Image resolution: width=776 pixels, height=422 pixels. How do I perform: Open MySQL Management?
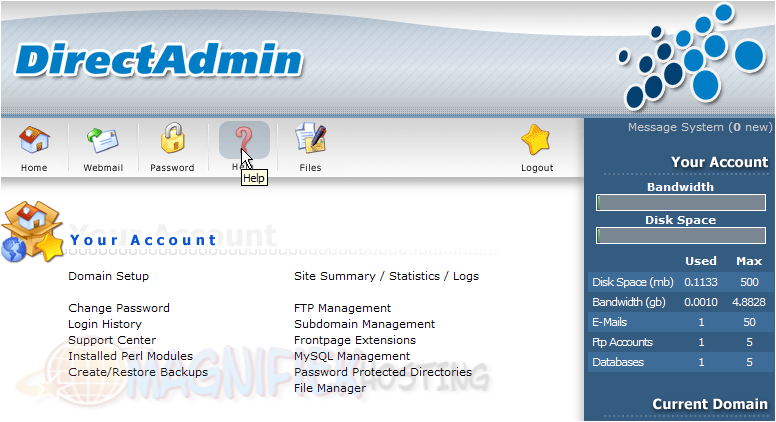pos(352,356)
